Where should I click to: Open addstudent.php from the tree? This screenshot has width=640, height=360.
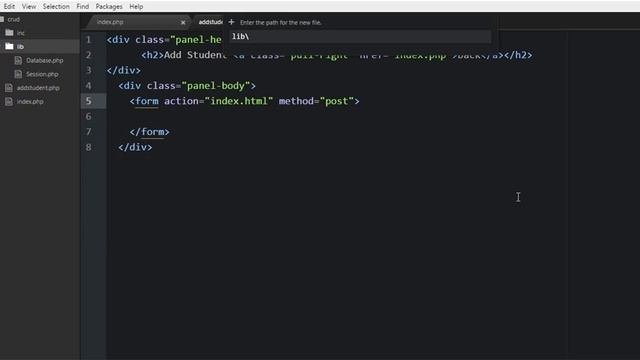(38, 88)
